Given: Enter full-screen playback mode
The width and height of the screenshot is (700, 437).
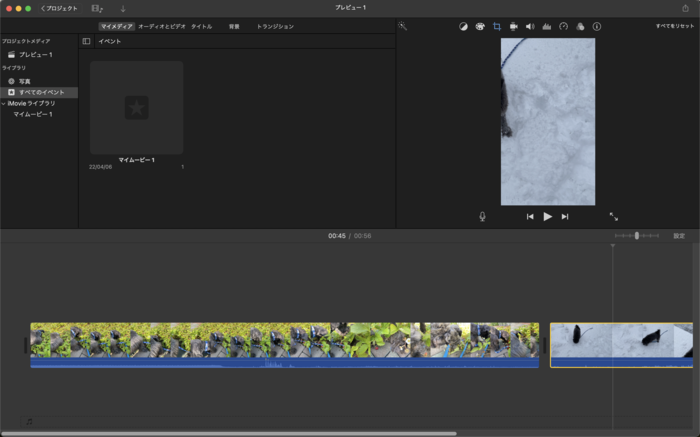Looking at the screenshot, I should [x=614, y=216].
